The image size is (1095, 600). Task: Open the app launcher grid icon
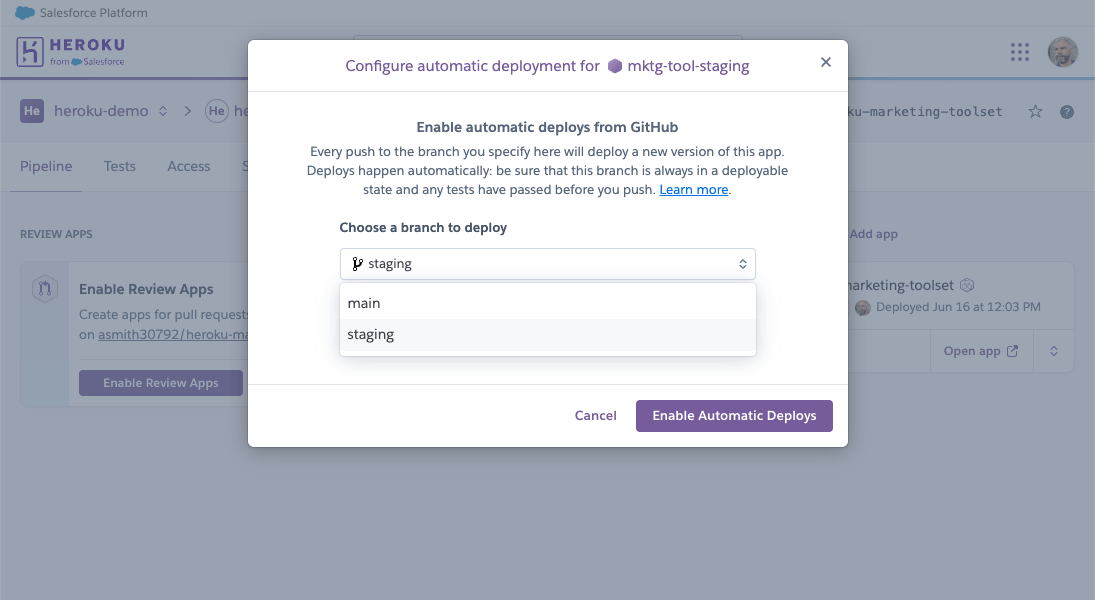1020,52
